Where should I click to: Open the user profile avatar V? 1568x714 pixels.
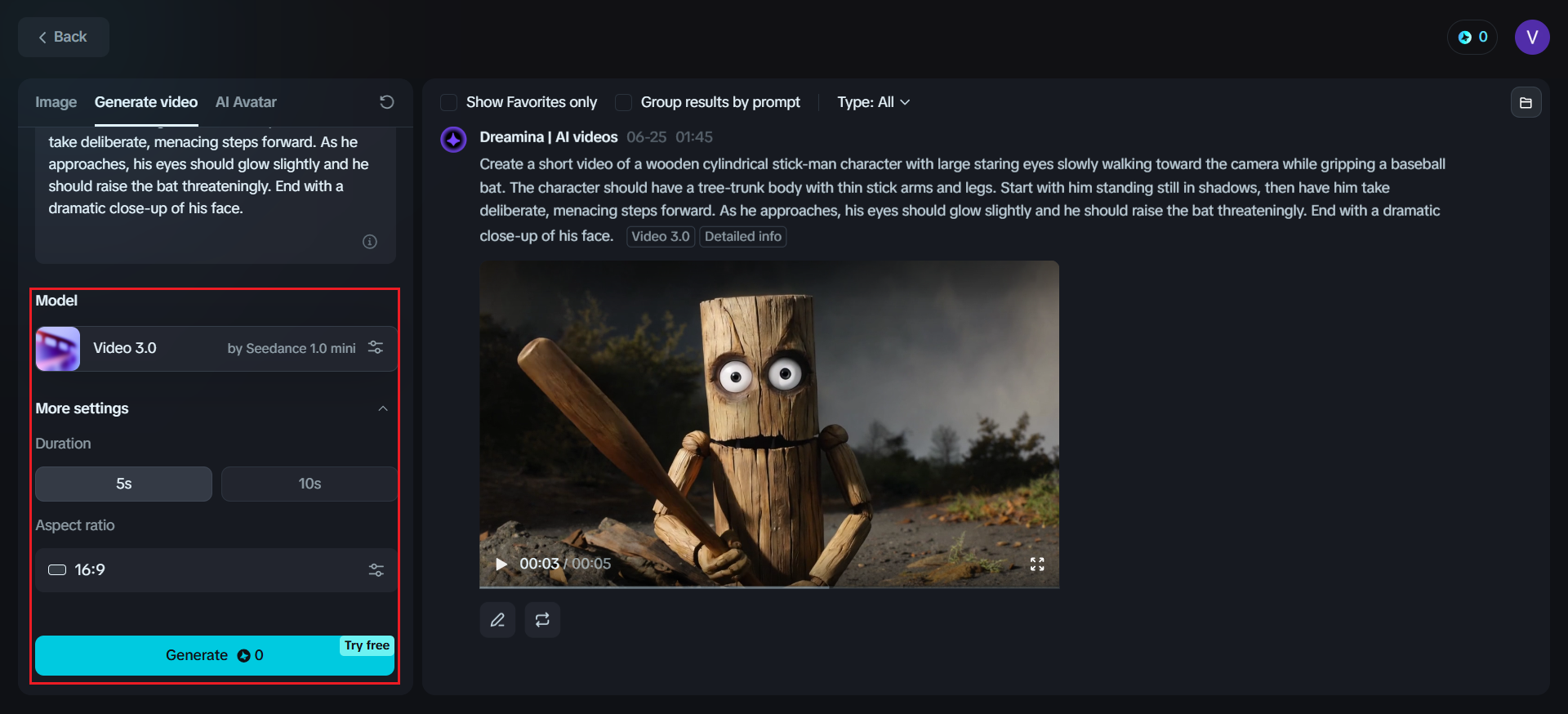1532,38
